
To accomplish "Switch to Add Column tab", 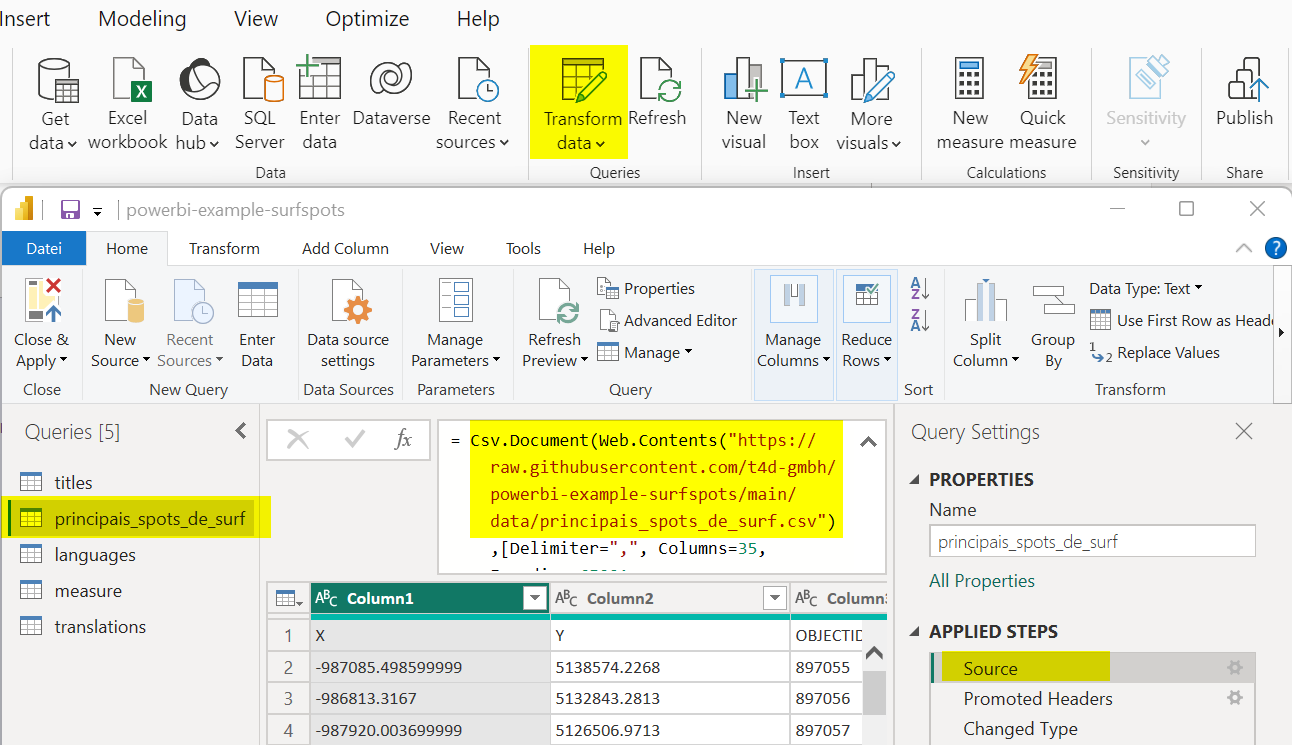I will (x=346, y=248).
